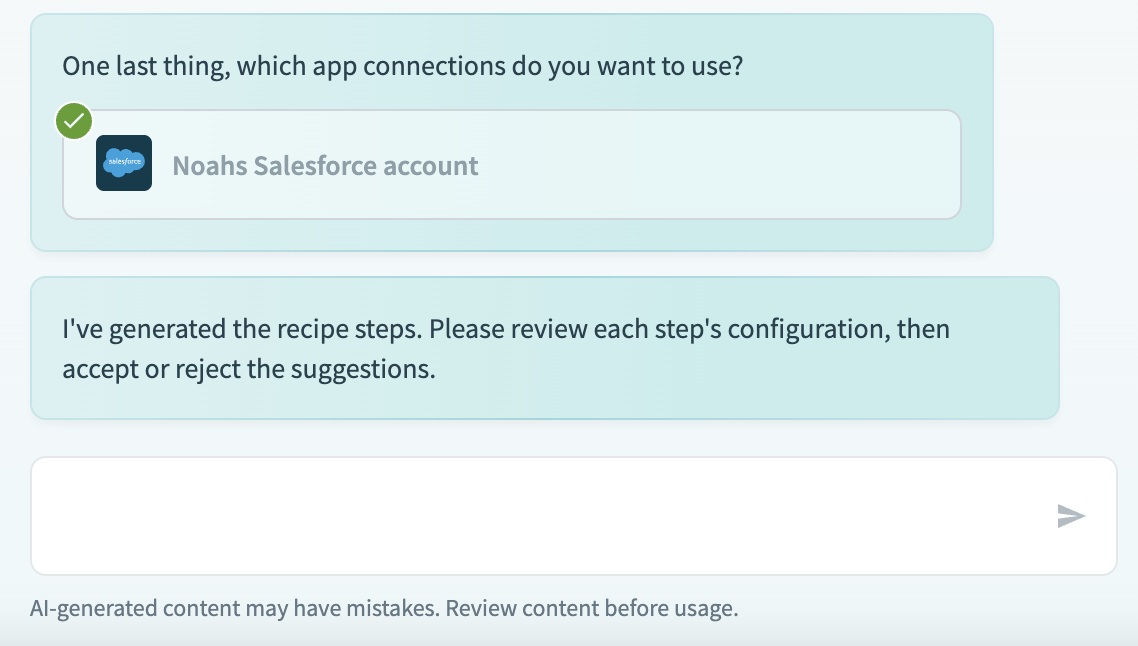Click the Salesforce app icon on the connection card
This screenshot has width=1138, height=646.
pyautogui.click(x=124, y=163)
